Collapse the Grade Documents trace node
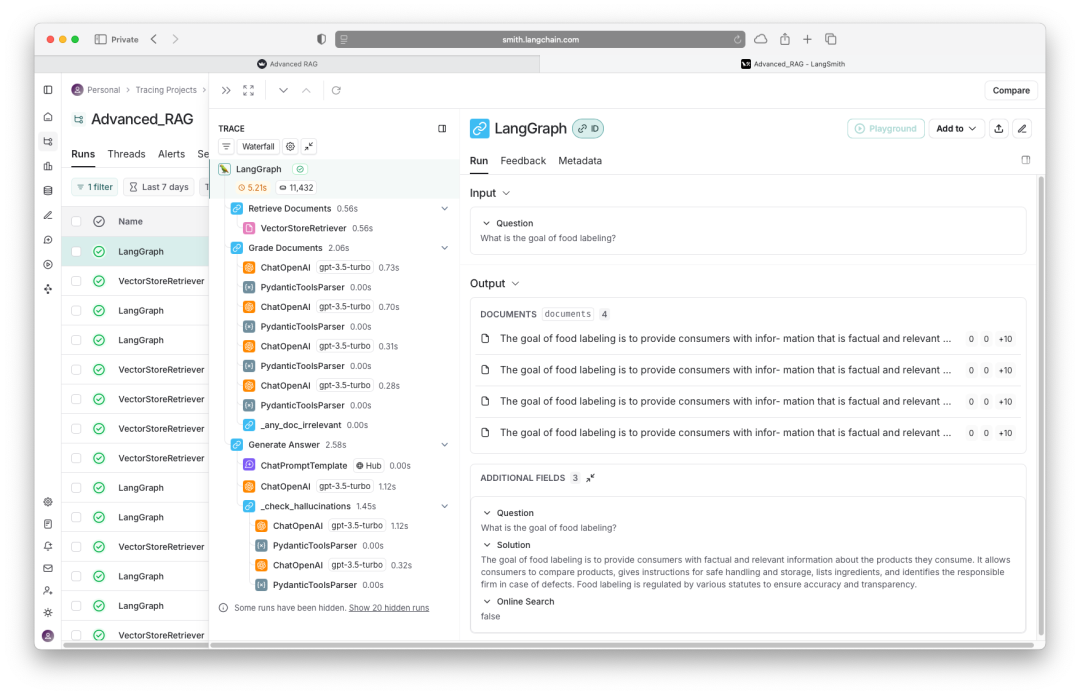The image size is (1080, 695). coord(445,248)
